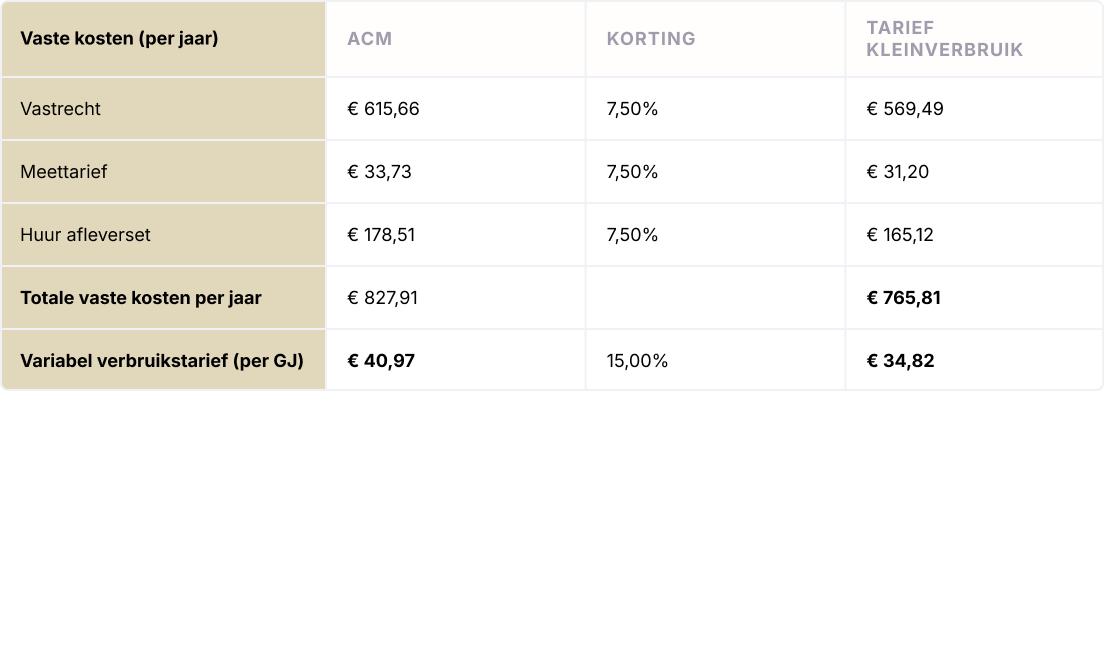
Task: Click the € 827,91 total ACM value
Action: point(382,298)
